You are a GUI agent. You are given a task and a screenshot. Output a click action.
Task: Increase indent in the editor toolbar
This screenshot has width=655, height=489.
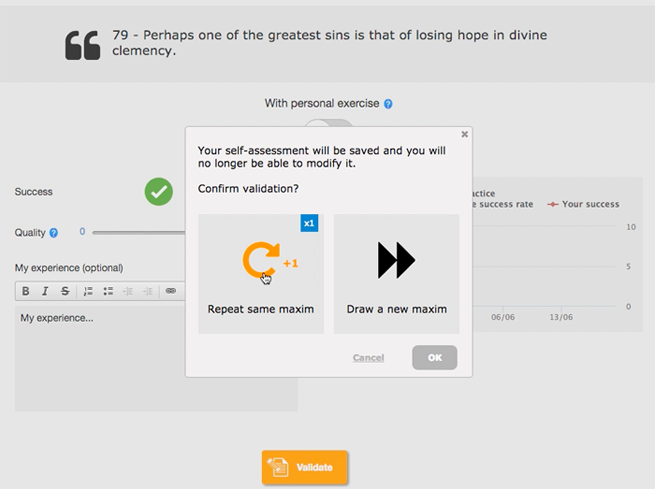point(147,291)
